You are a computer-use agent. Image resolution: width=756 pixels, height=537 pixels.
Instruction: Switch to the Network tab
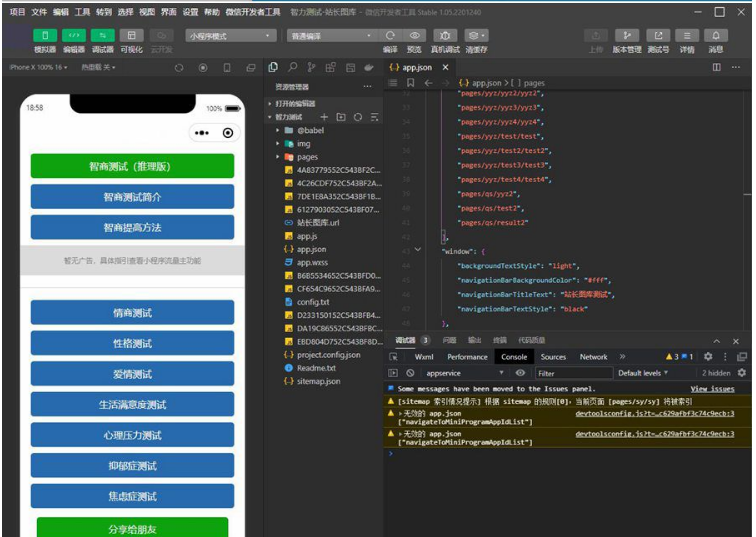tap(593, 356)
